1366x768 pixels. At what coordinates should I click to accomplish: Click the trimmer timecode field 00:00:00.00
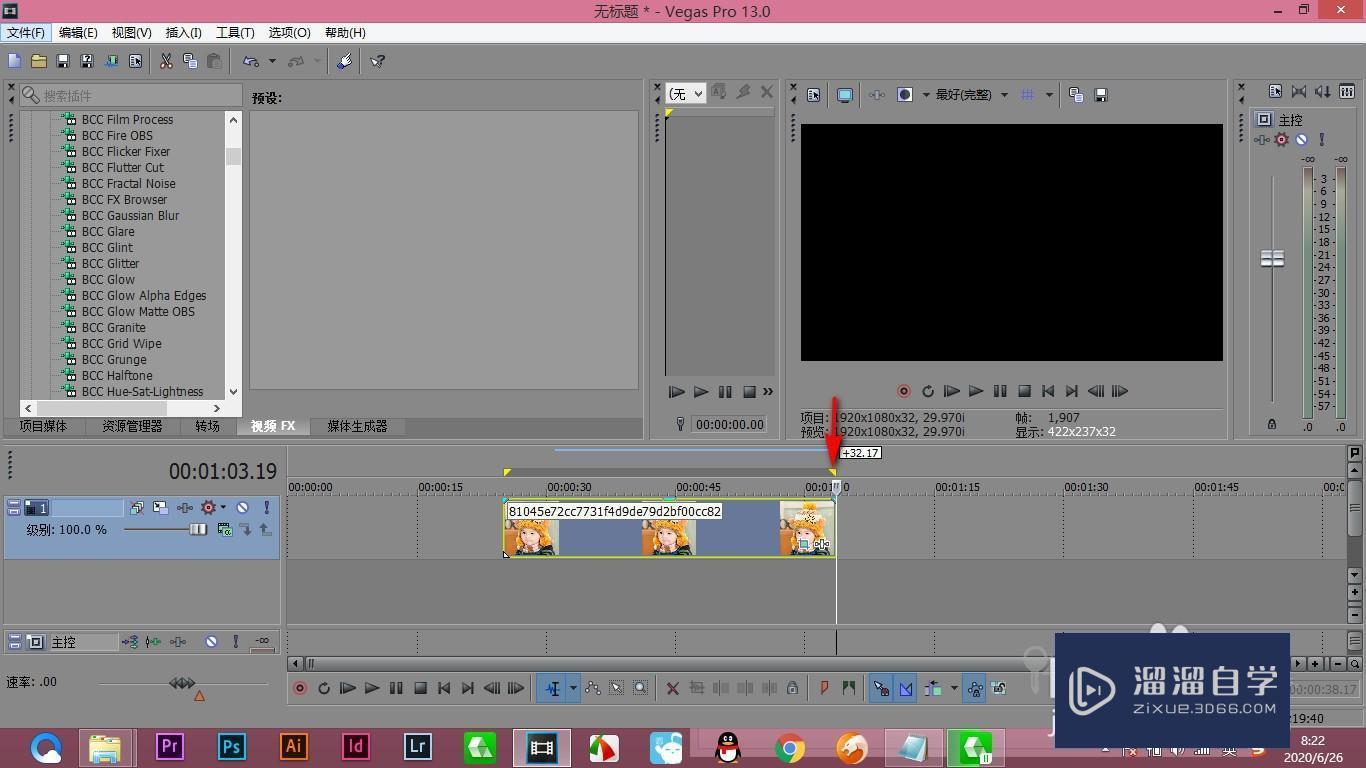click(x=730, y=424)
